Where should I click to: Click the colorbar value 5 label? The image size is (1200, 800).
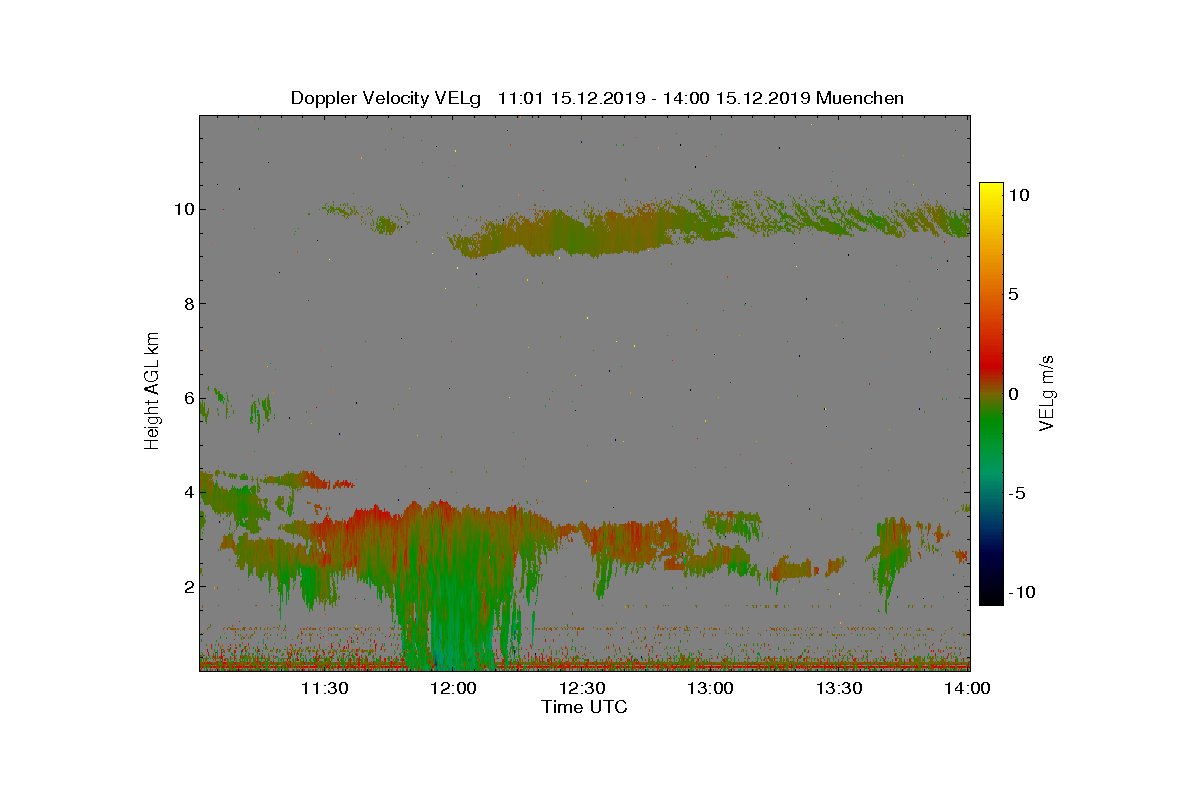pyautogui.click(x=1013, y=294)
